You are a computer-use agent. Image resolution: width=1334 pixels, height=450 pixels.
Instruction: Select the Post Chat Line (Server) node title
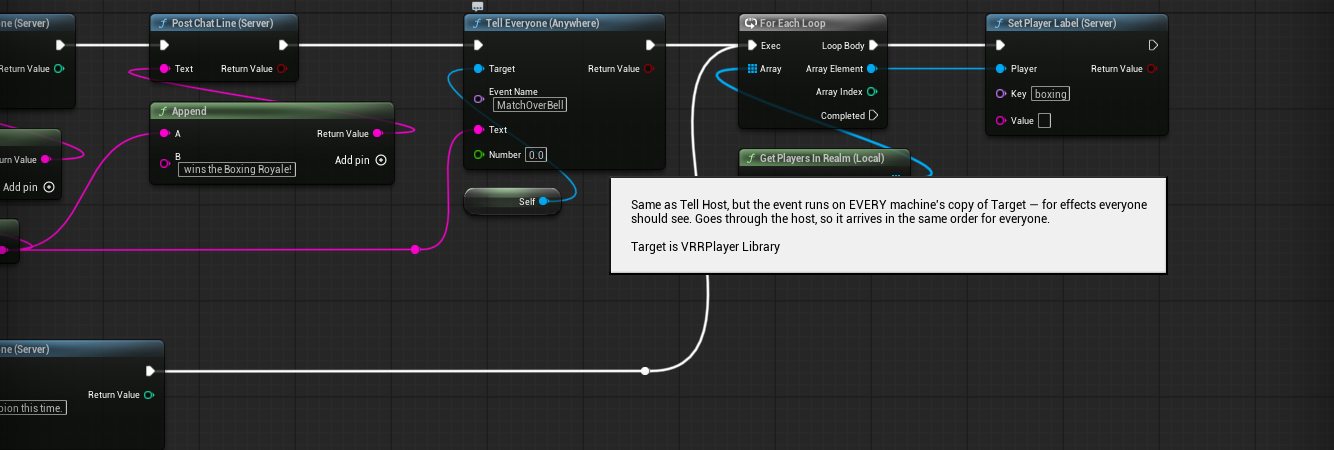coord(222,22)
